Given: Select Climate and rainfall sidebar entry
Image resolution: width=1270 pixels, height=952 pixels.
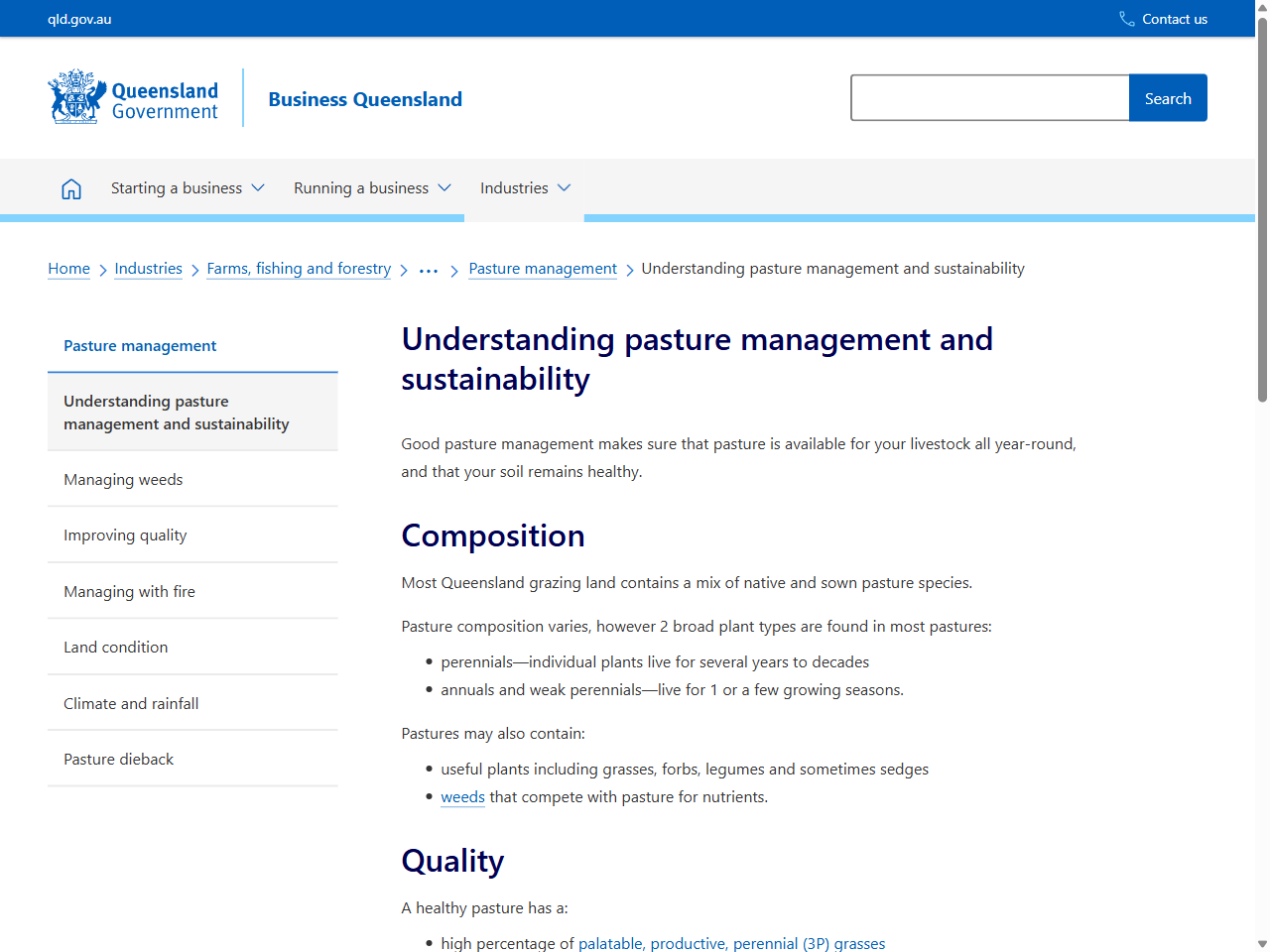Looking at the screenshot, I should click(x=131, y=703).
